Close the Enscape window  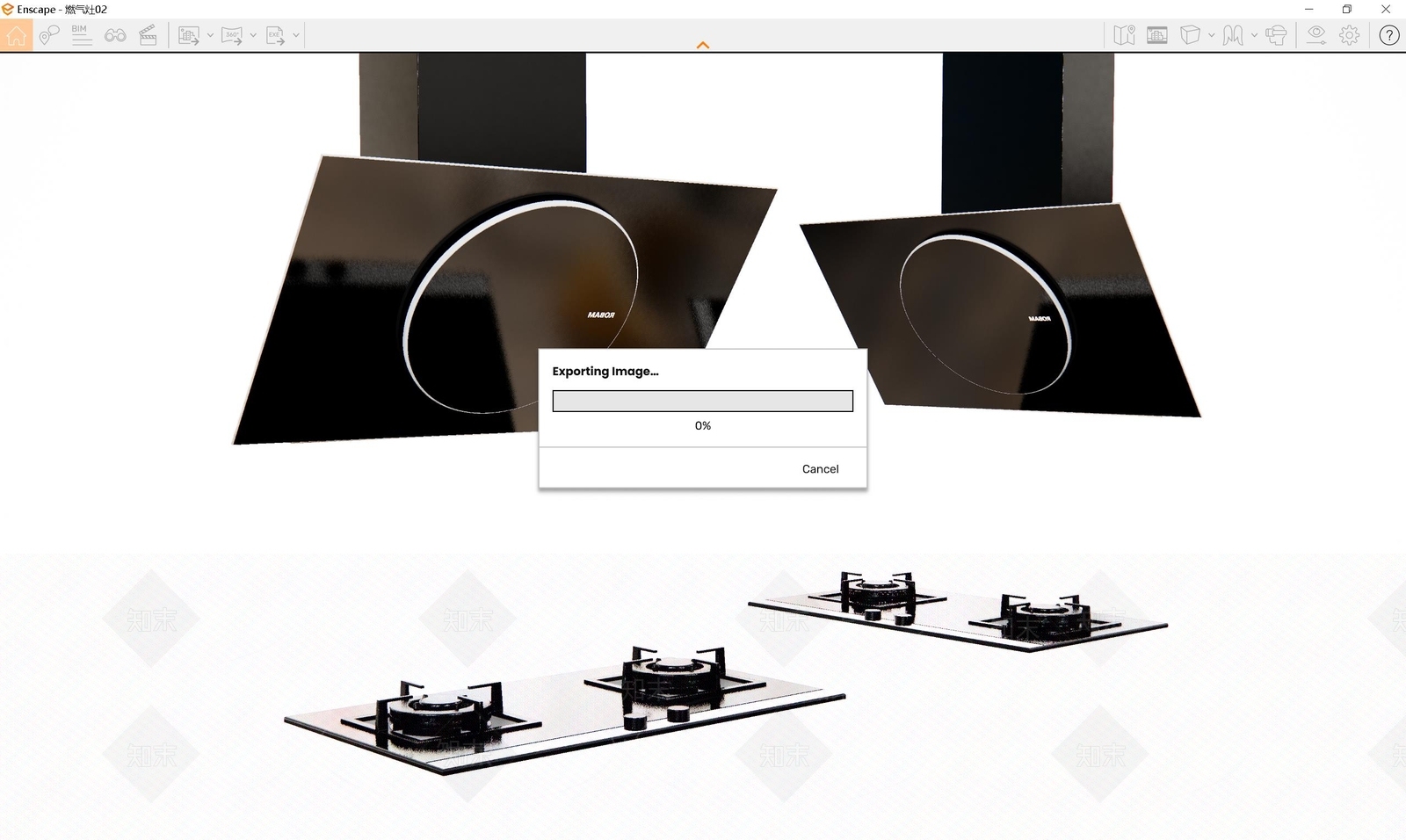click(1386, 9)
